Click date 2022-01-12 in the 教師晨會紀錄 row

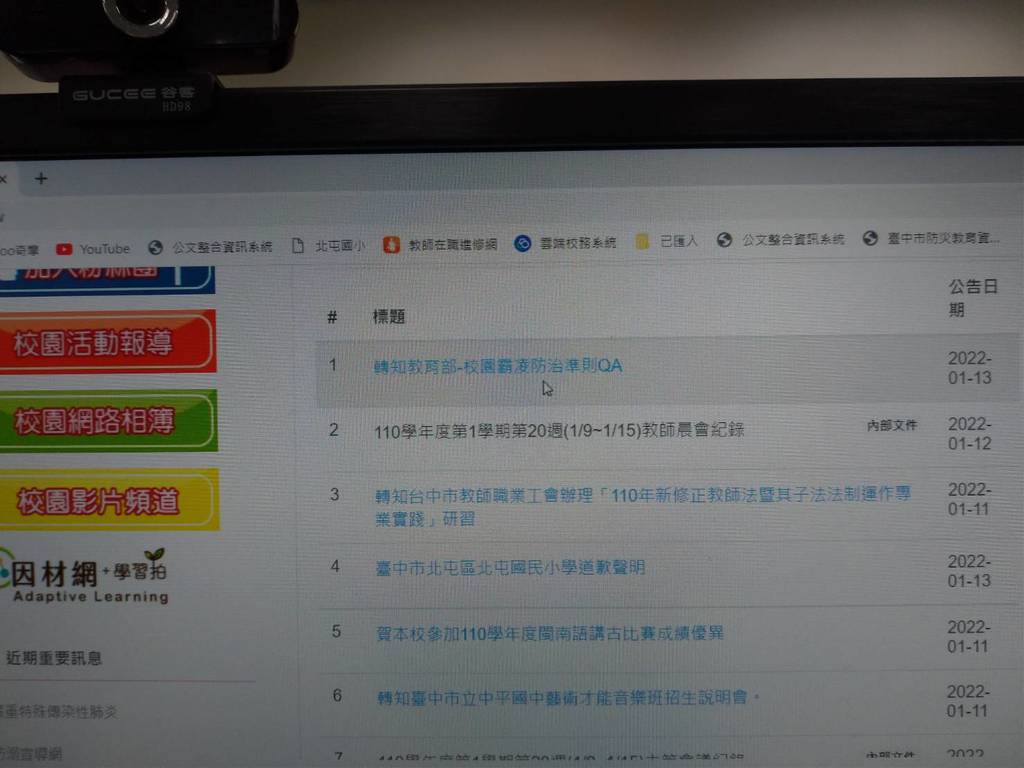click(x=970, y=434)
